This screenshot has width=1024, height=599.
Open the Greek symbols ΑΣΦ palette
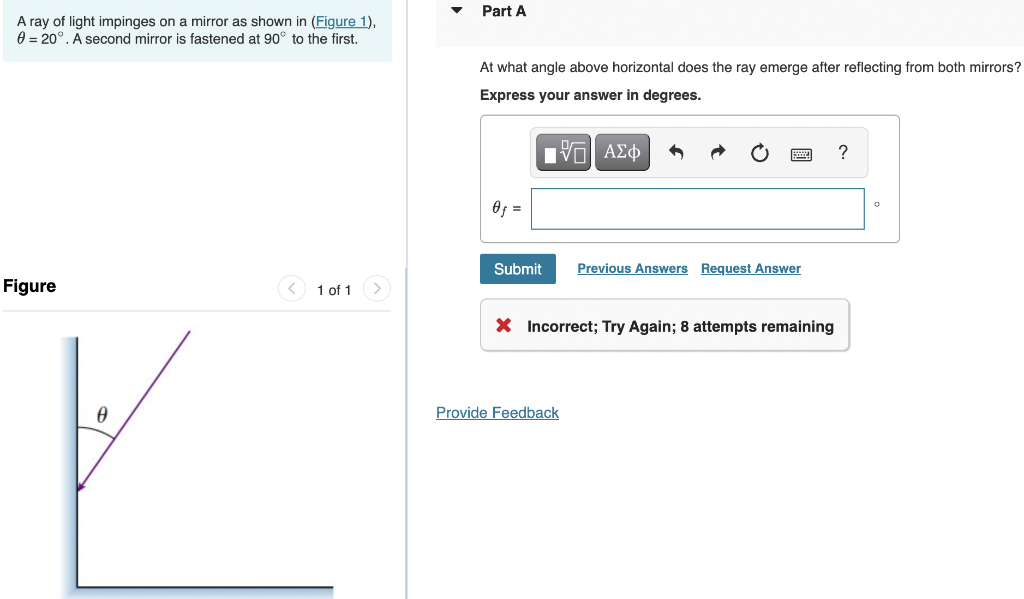(622, 152)
